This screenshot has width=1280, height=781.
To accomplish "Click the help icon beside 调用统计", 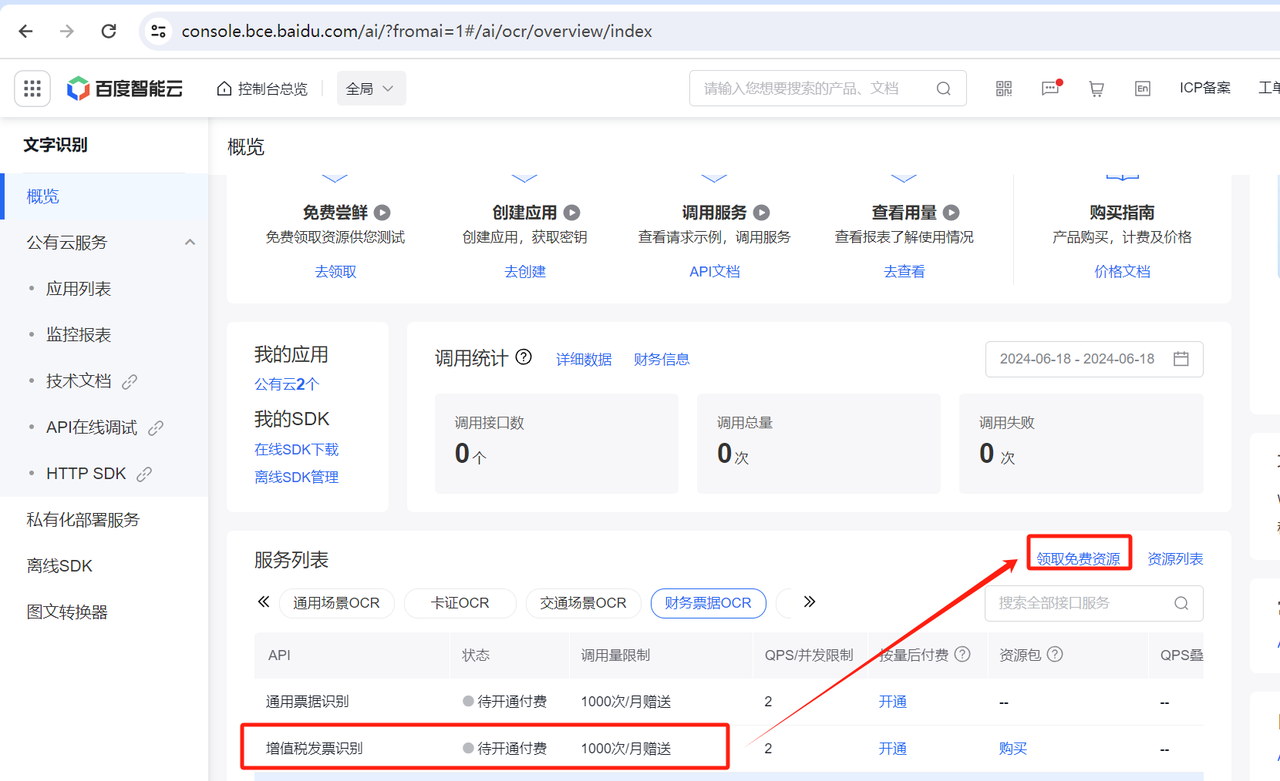I will point(523,358).
